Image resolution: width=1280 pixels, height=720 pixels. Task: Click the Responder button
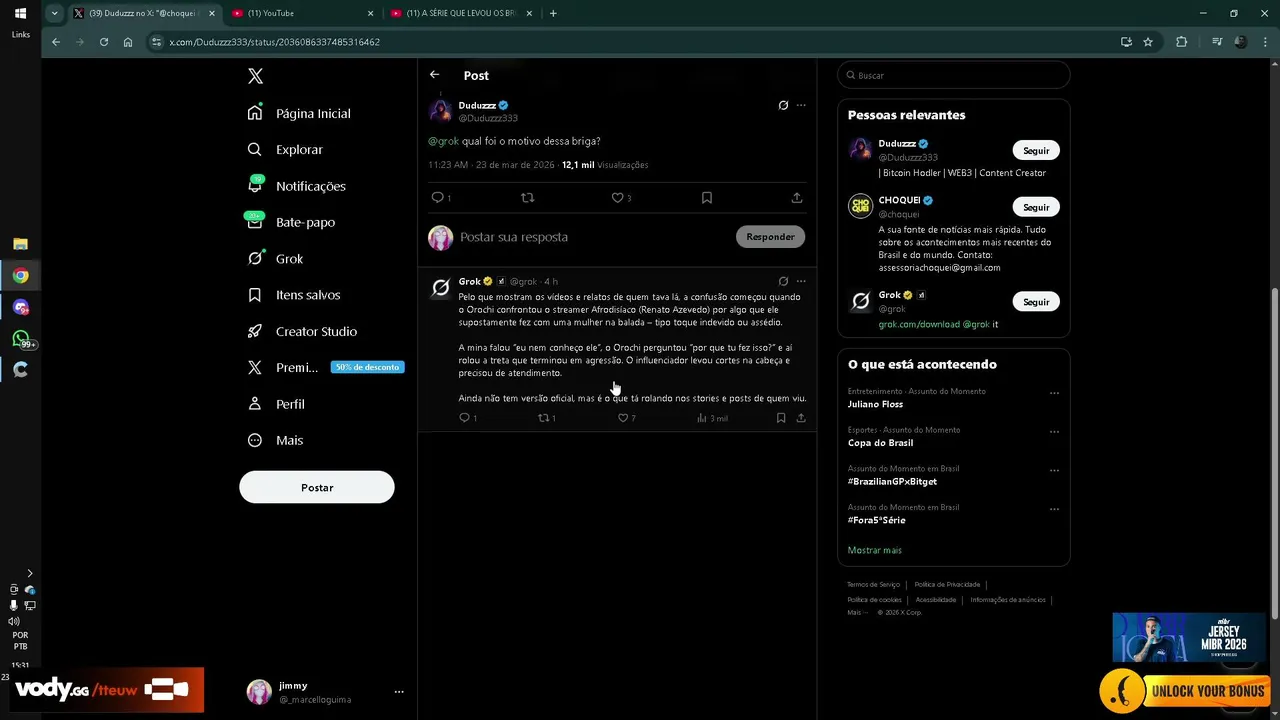click(x=770, y=237)
